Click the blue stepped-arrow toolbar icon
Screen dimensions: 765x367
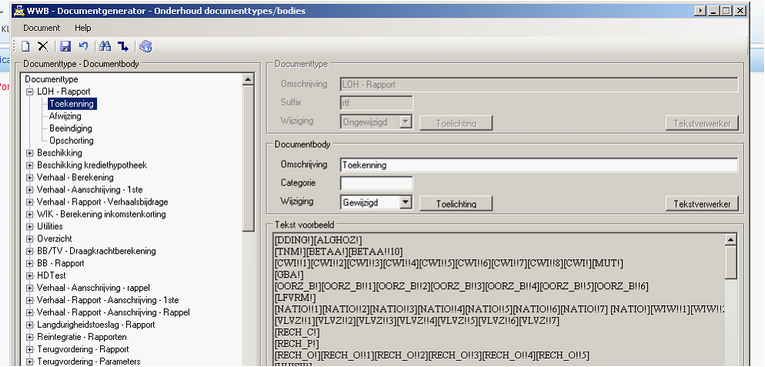pyautogui.click(x=123, y=46)
